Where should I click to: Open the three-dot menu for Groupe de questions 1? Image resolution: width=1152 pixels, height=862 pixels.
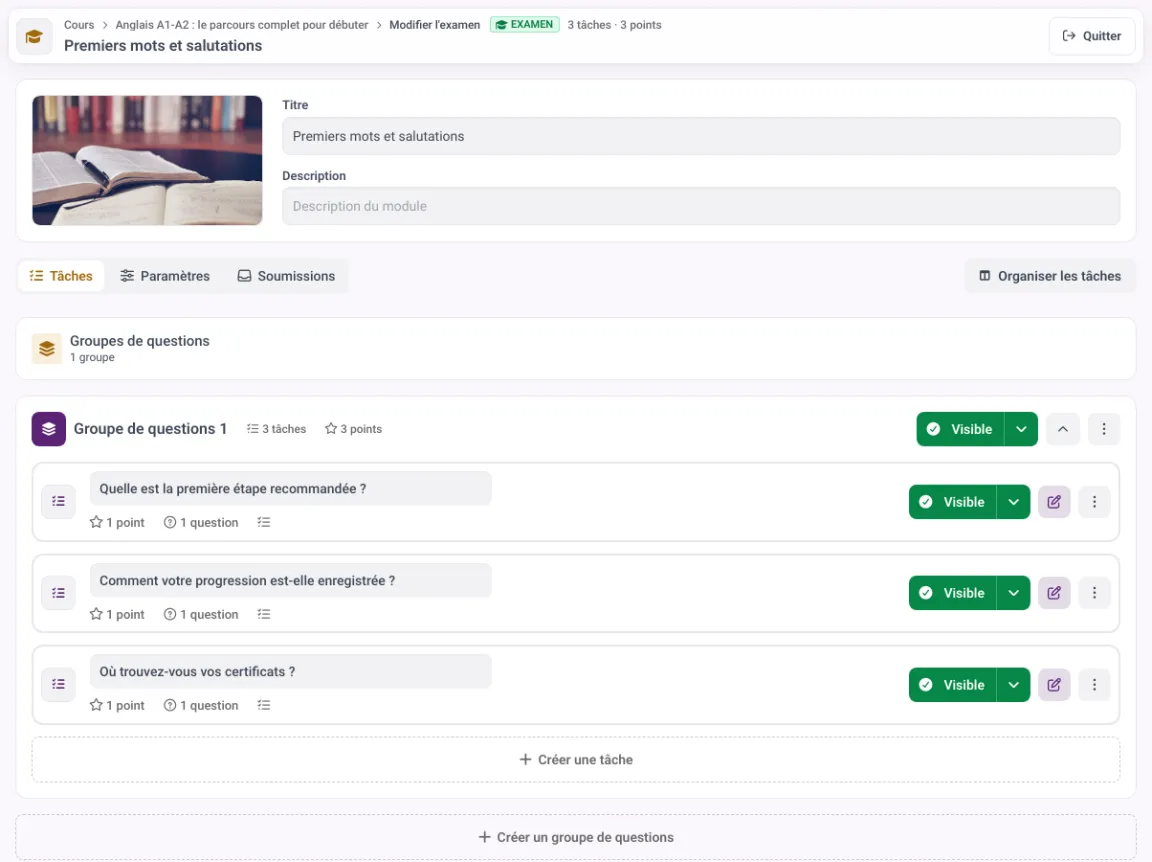[1104, 429]
